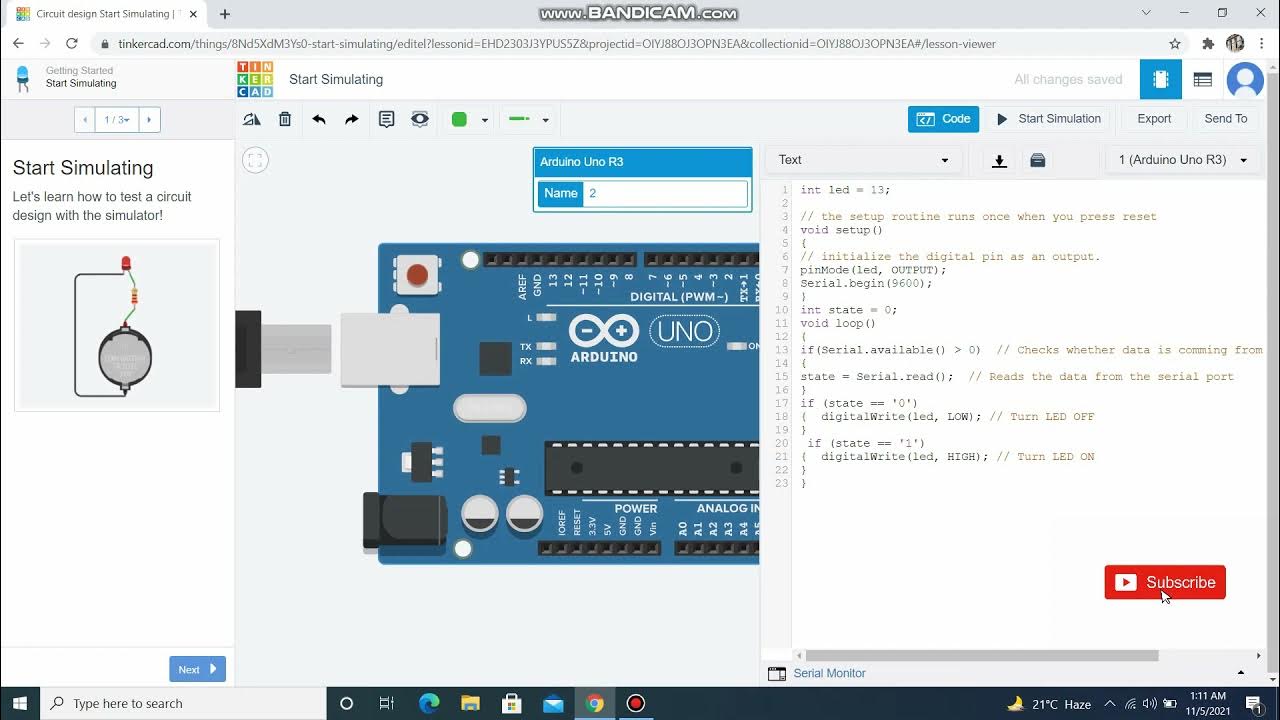Download the code using the arrow icon
This screenshot has height=720, width=1280.
tap(999, 160)
